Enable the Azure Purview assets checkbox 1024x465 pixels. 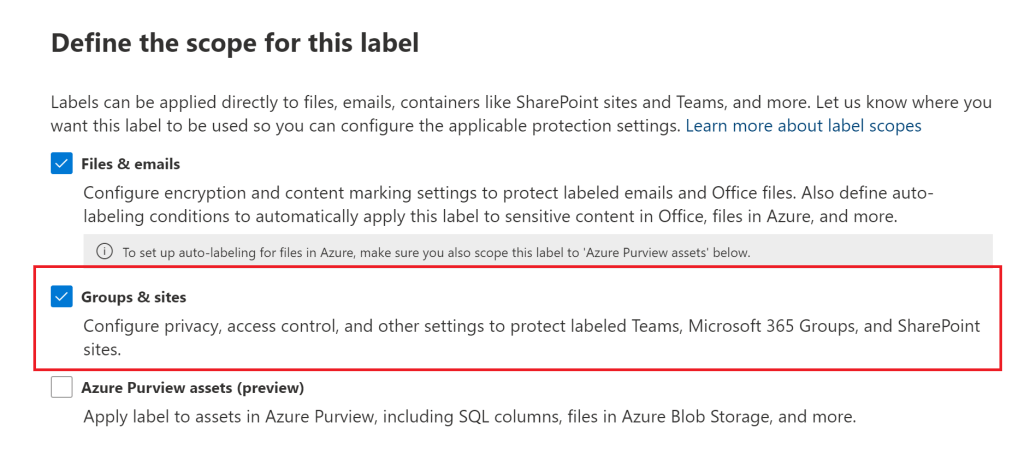(62, 387)
